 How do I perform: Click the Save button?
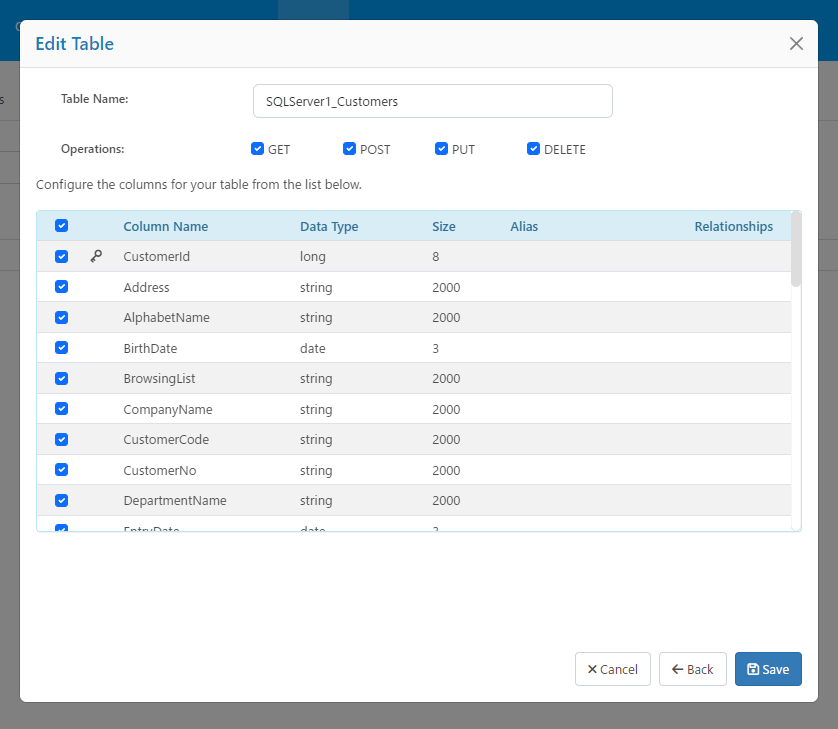click(x=768, y=669)
